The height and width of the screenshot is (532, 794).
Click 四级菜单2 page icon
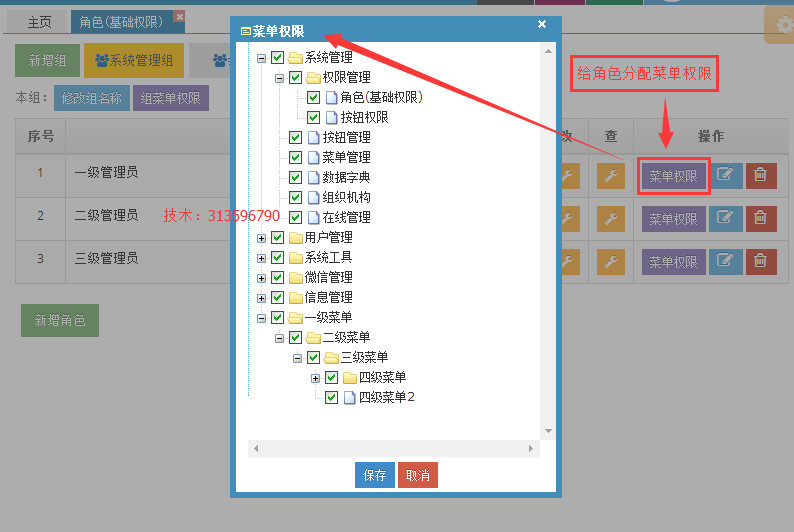(349, 397)
